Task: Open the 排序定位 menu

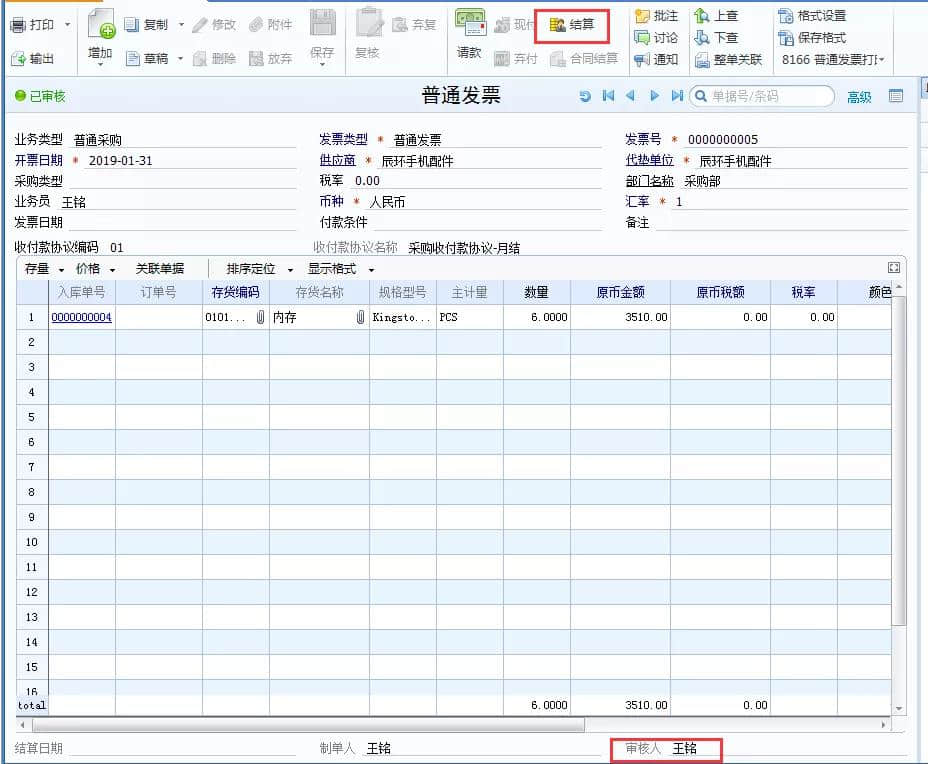Action: coord(259,269)
